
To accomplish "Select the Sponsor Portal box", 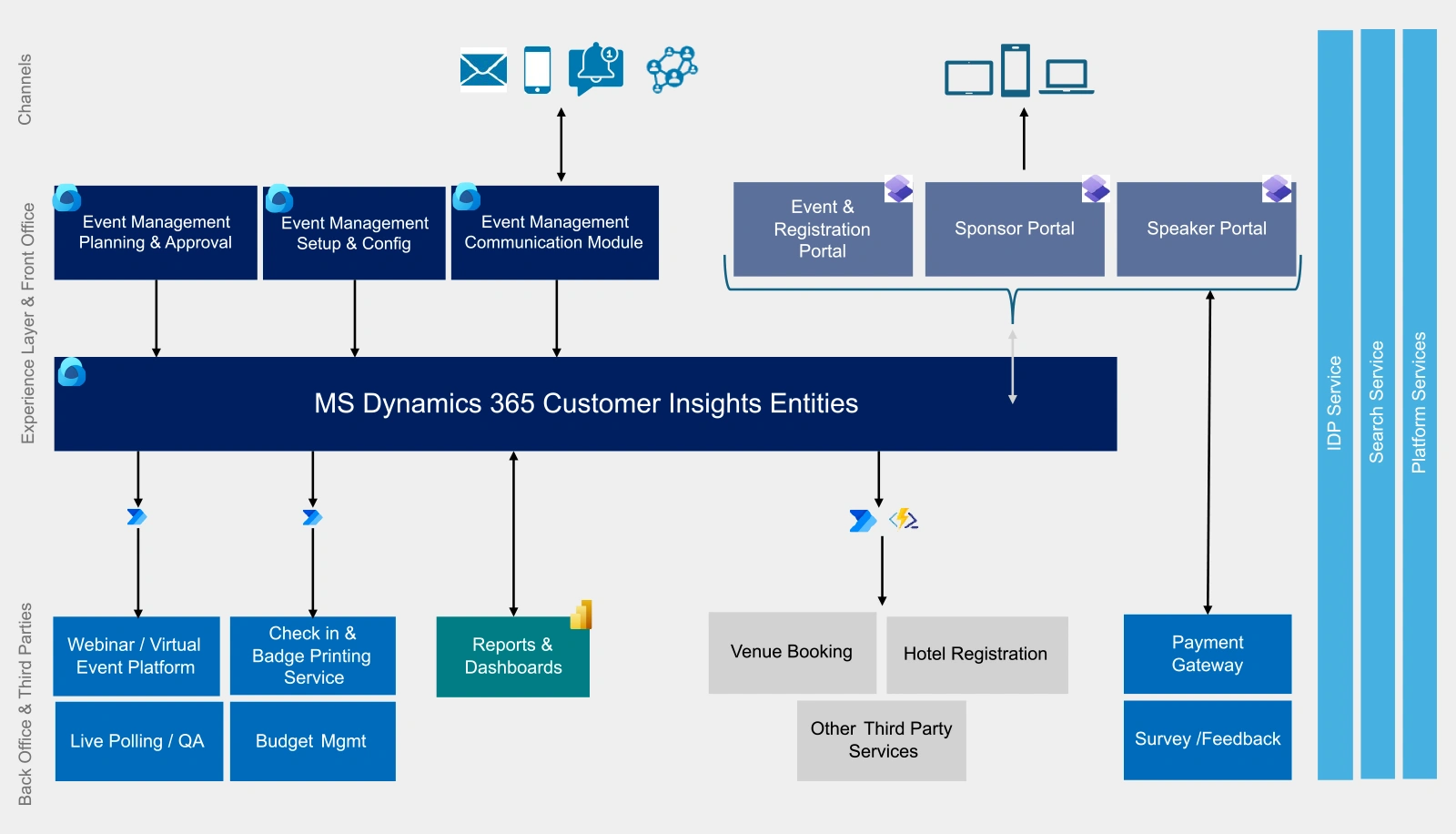I will coord(1015,229).
